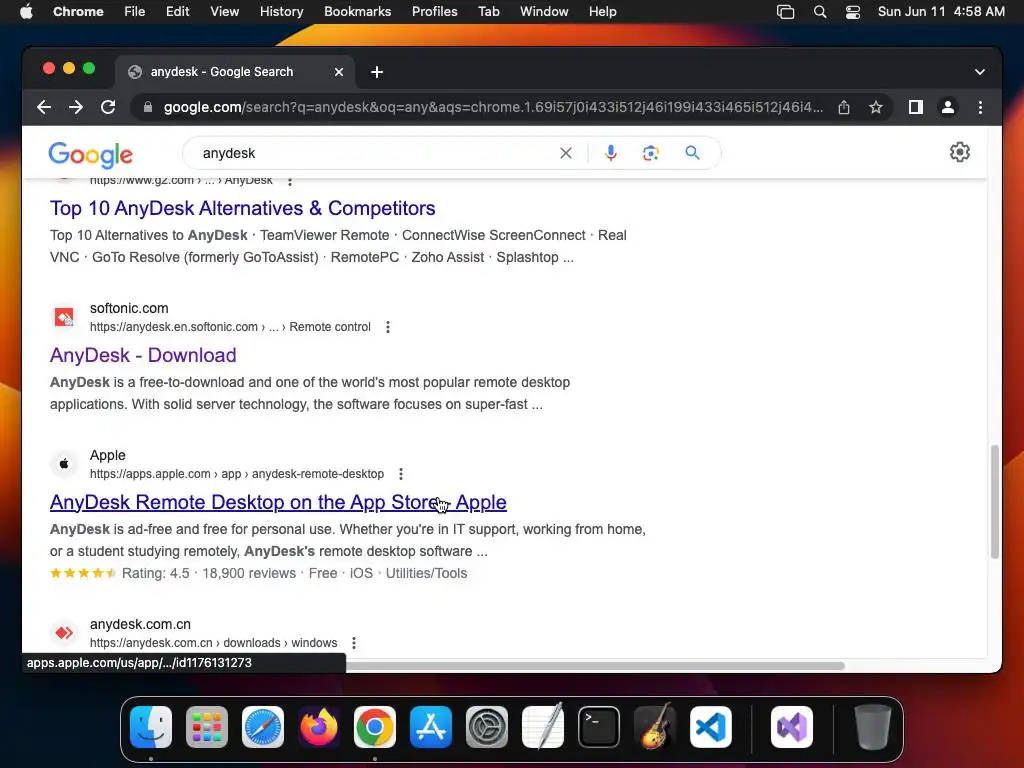The image size is (1024, 768).
Task: Start voice search with microphone
Action: click(611, 153)
